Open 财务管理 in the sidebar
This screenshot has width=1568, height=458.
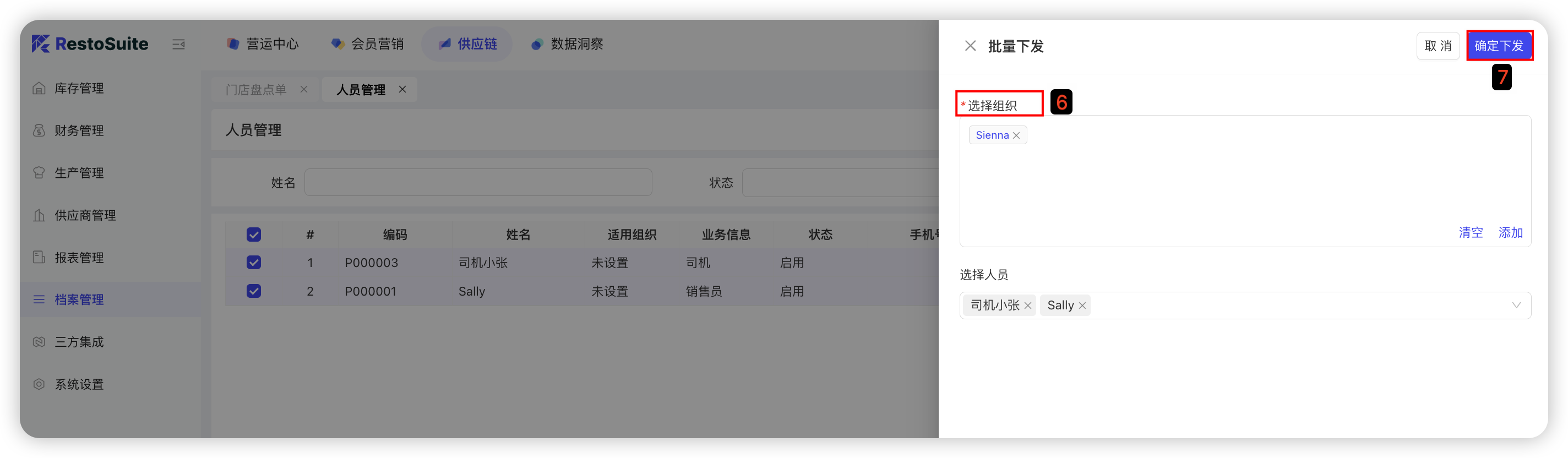[x=79, y=131]
